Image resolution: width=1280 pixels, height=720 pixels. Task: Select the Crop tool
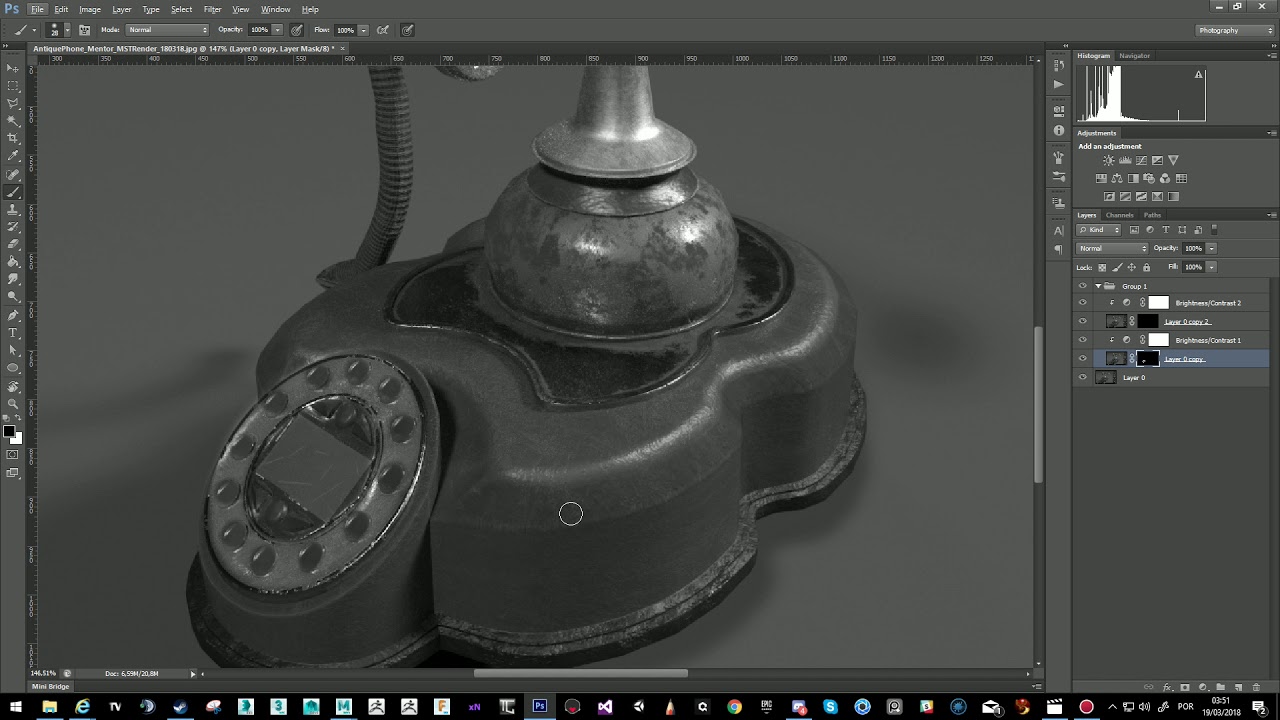point(13,138)
